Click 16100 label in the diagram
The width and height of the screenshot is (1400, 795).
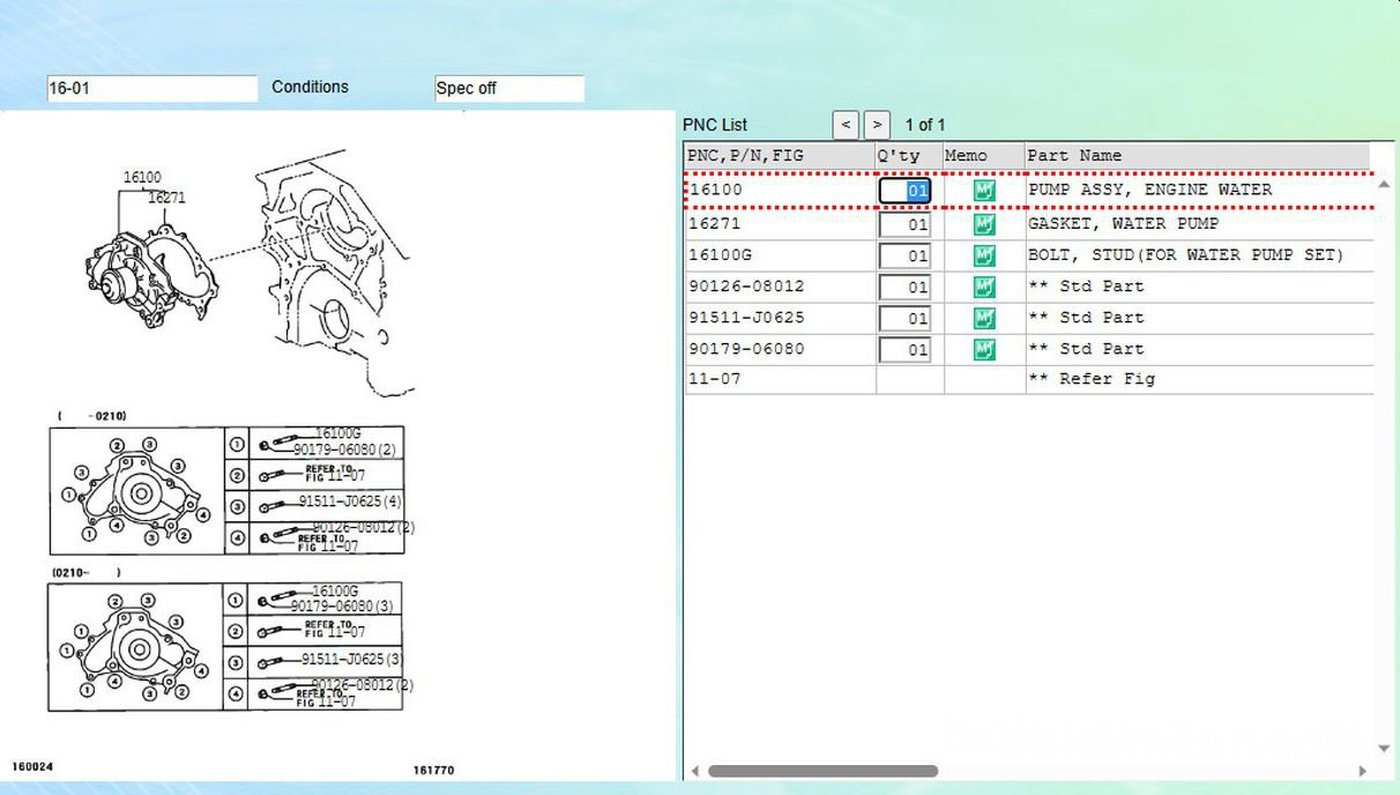coord(142,178)
